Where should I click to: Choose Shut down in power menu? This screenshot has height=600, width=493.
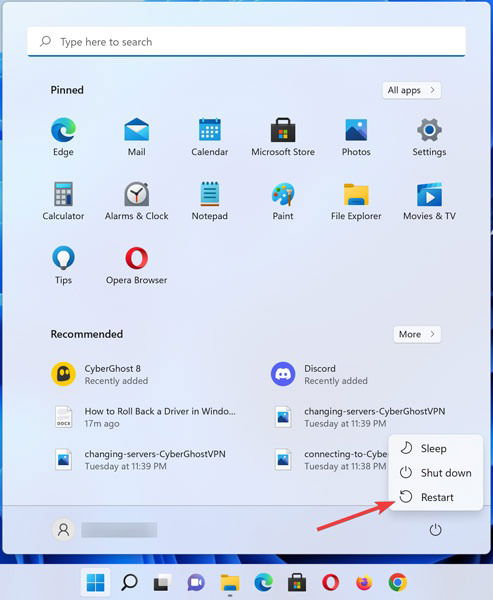[436, 473]
